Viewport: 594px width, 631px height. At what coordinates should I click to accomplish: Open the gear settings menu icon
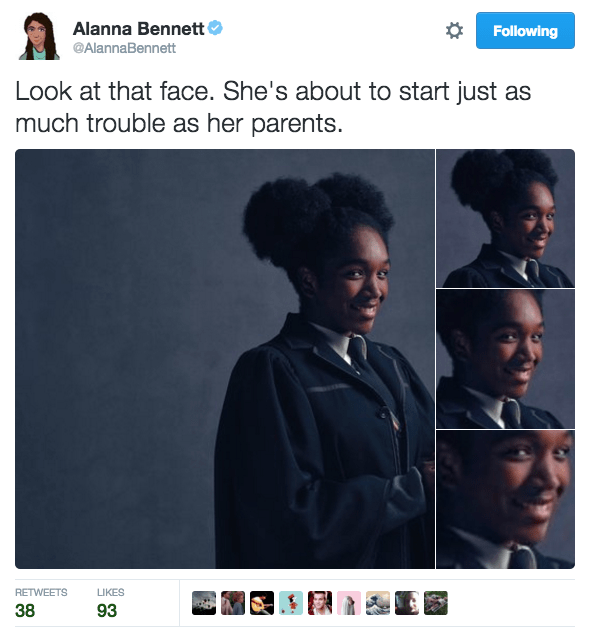coord(454,31)
